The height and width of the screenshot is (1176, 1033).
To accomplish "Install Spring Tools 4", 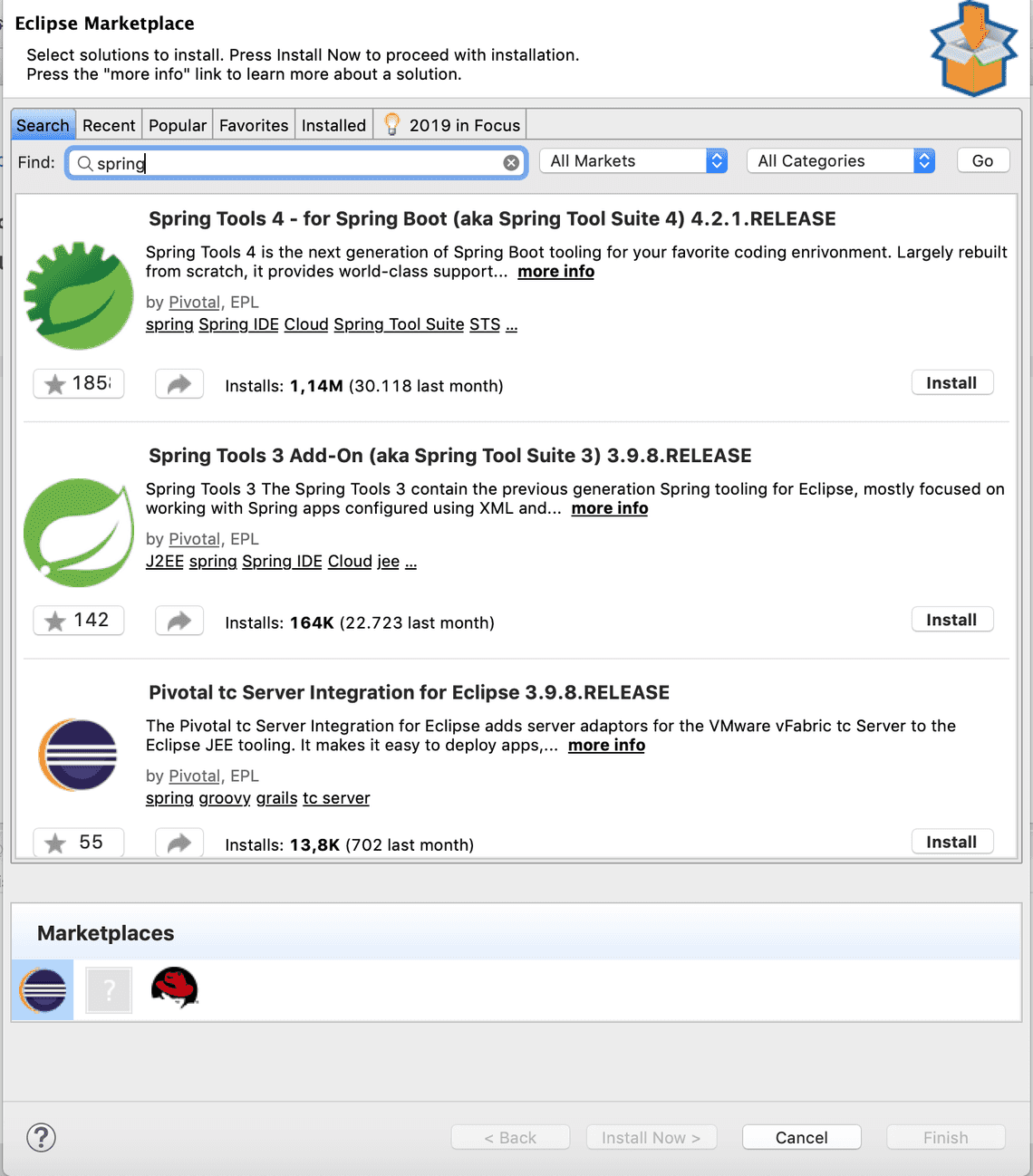I will tap(951, 383).
